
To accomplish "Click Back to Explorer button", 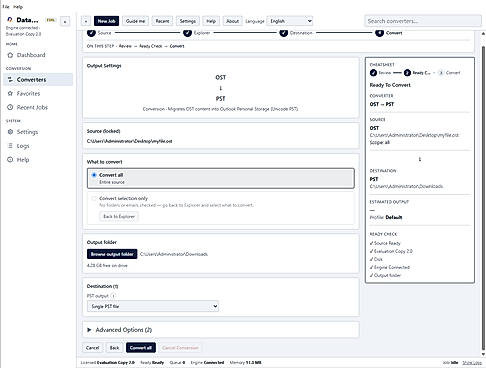I will pyautogui.click(x=119, y=216).
